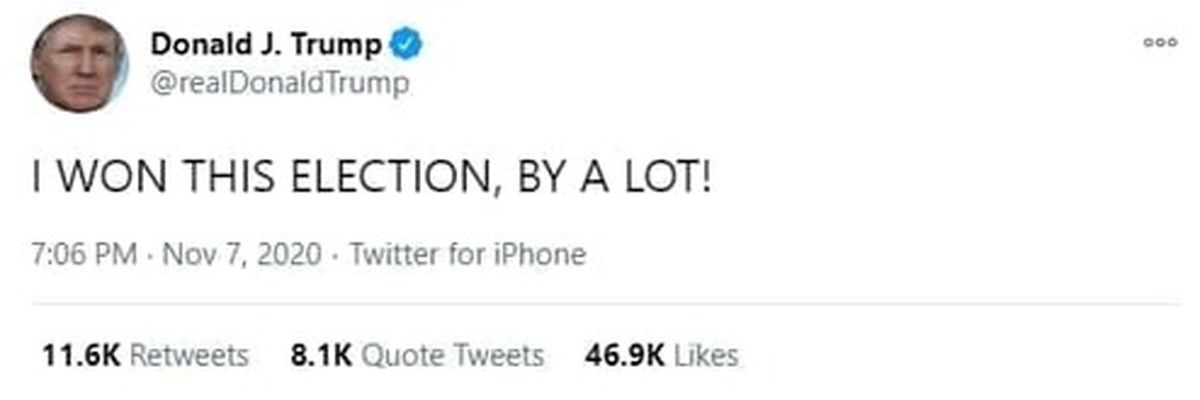
Task: Click the horizontal divider above the stats
Action: pyautogui.click(x=600, y=304)
